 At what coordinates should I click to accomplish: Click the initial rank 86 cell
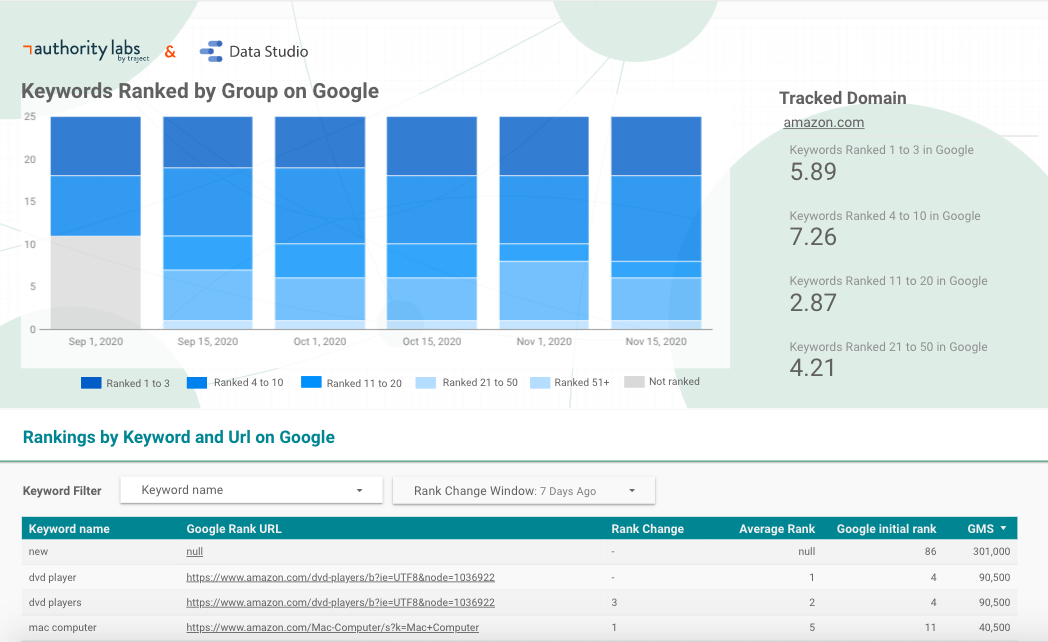pos(930,552)
